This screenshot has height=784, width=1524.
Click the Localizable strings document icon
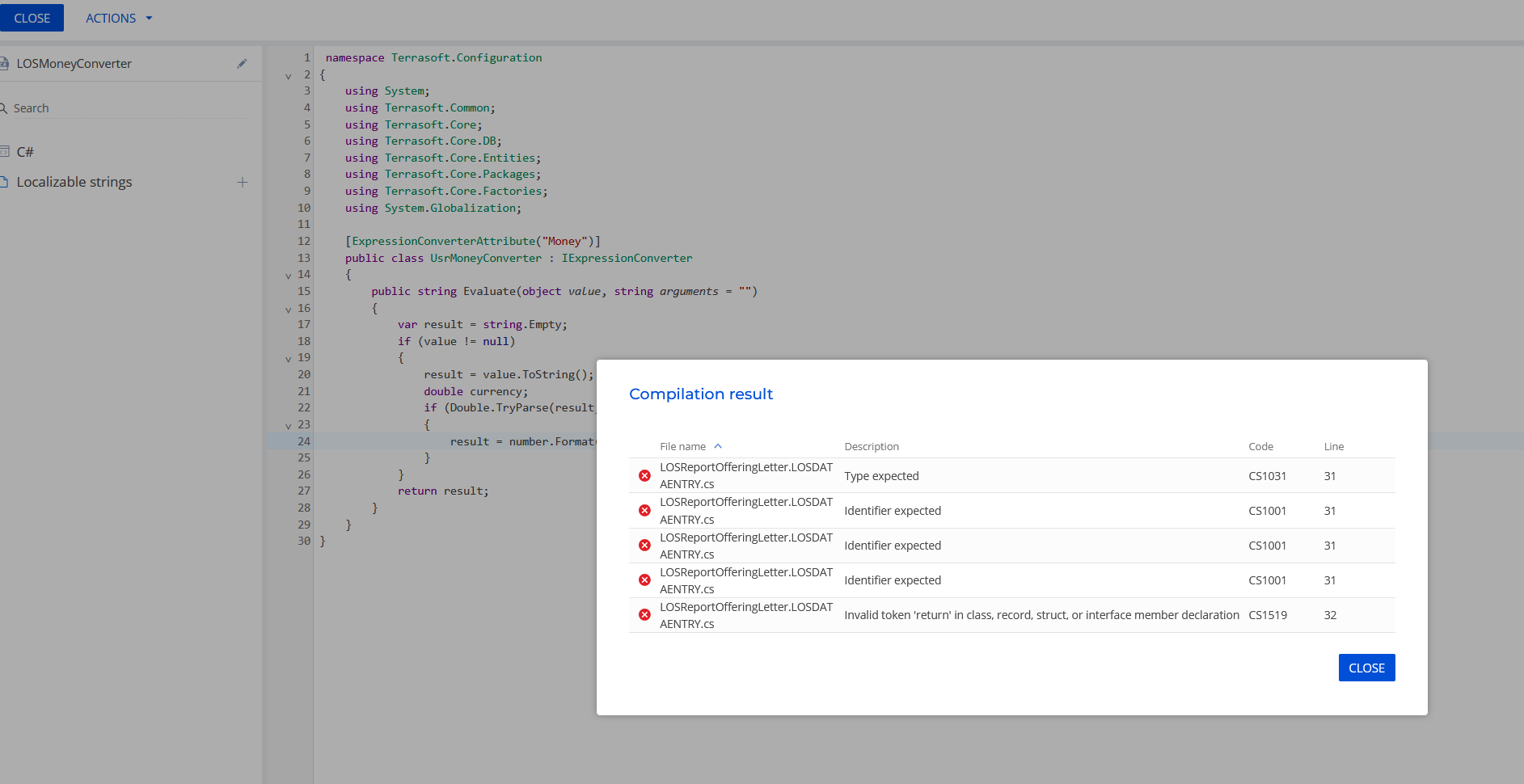click(3, 182)
